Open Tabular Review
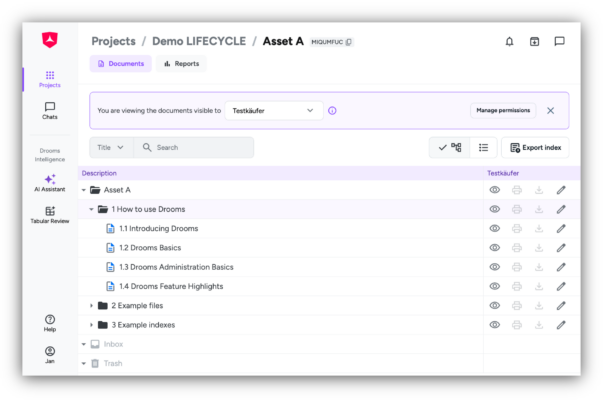603x400 pixels. point(50,215)
